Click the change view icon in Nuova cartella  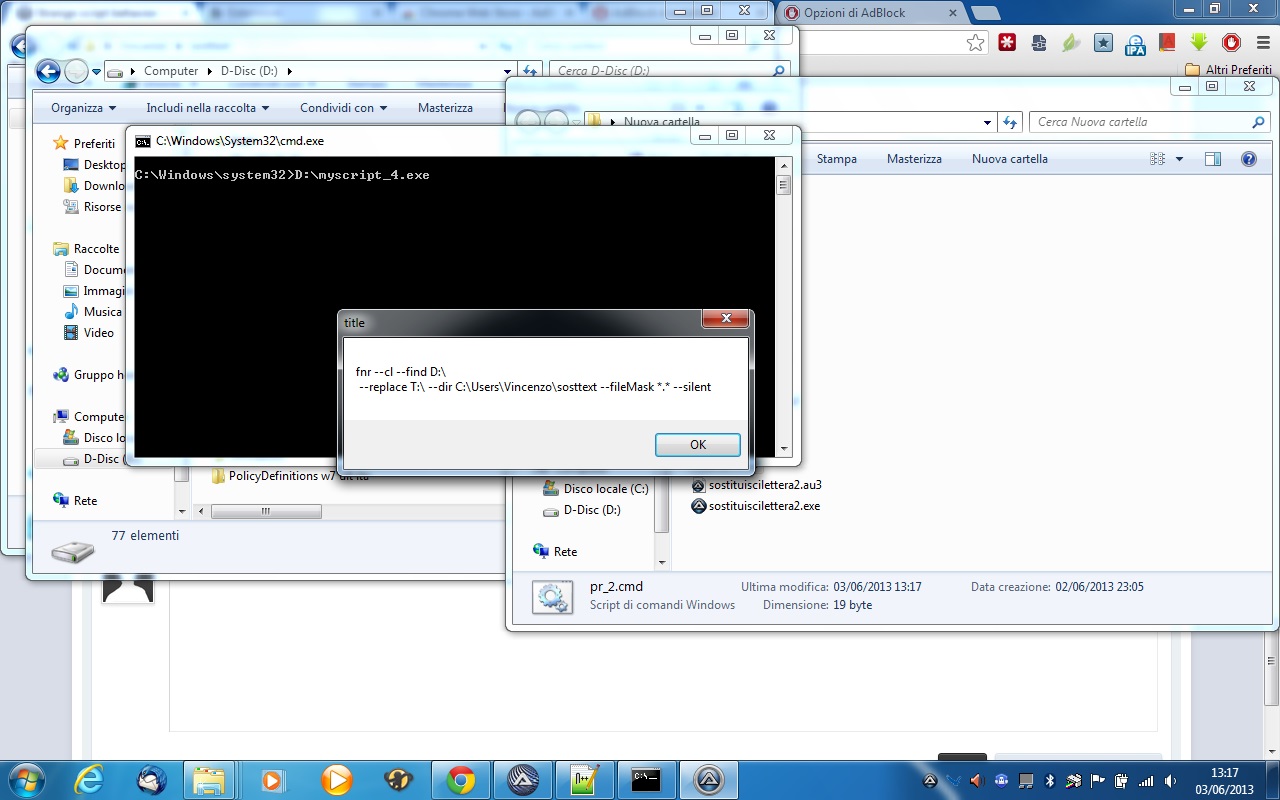(x=1158, y=159)
